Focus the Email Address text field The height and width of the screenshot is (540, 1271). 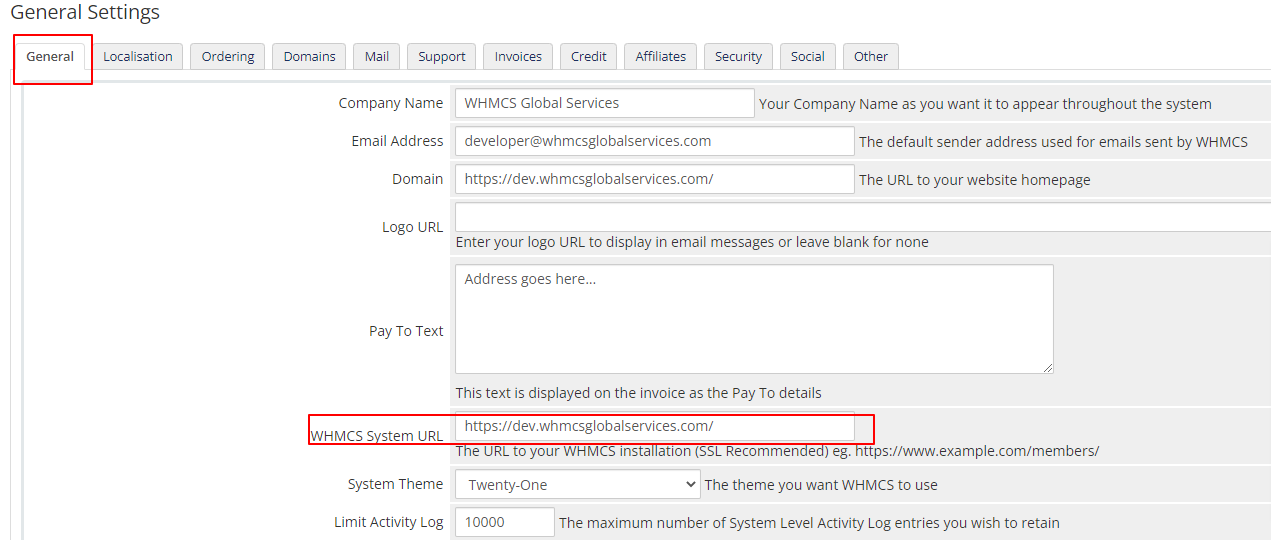tap(654, 141)
